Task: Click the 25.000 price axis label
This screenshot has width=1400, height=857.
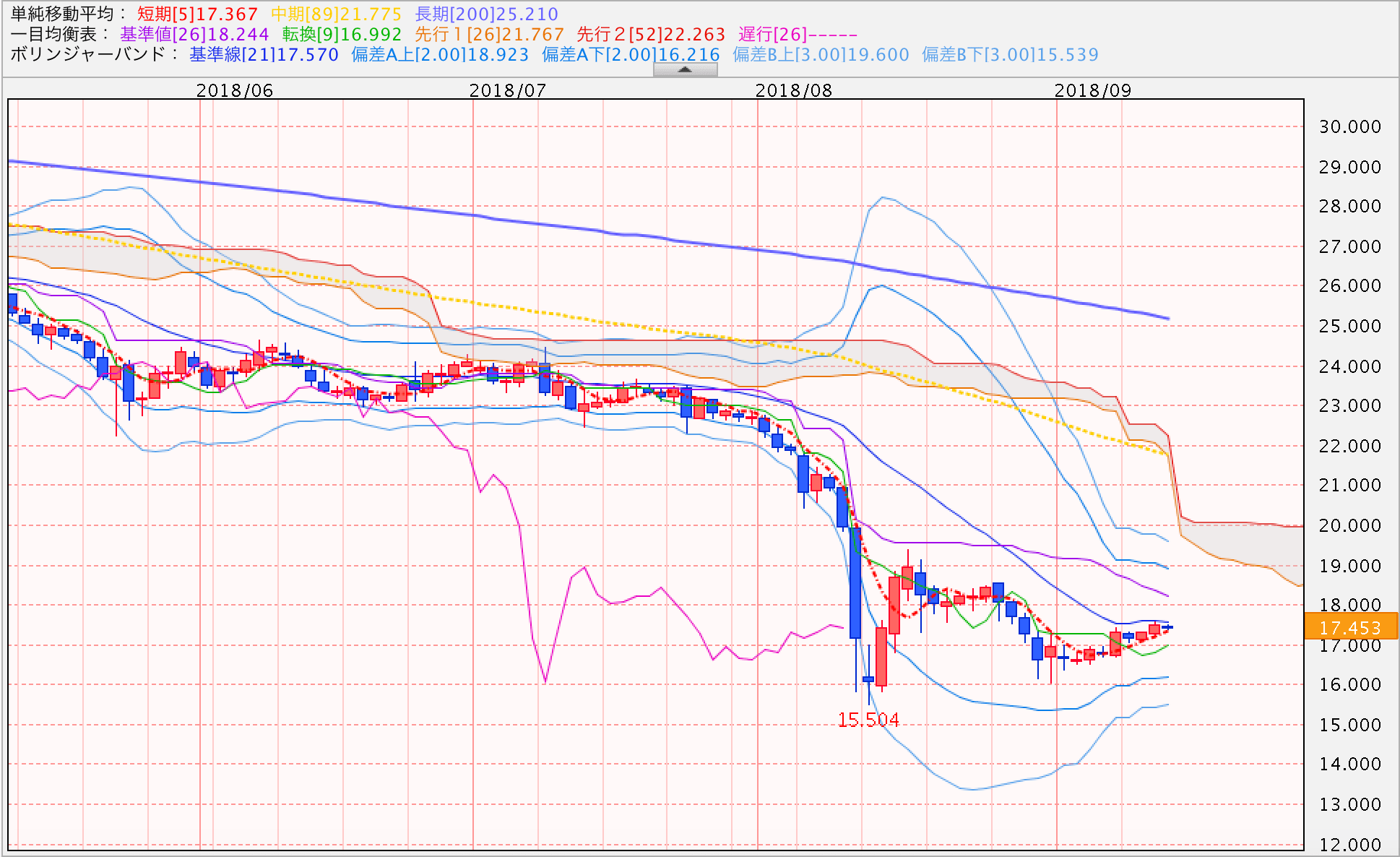Action: pyautogui.click(x=1349, y=327)
